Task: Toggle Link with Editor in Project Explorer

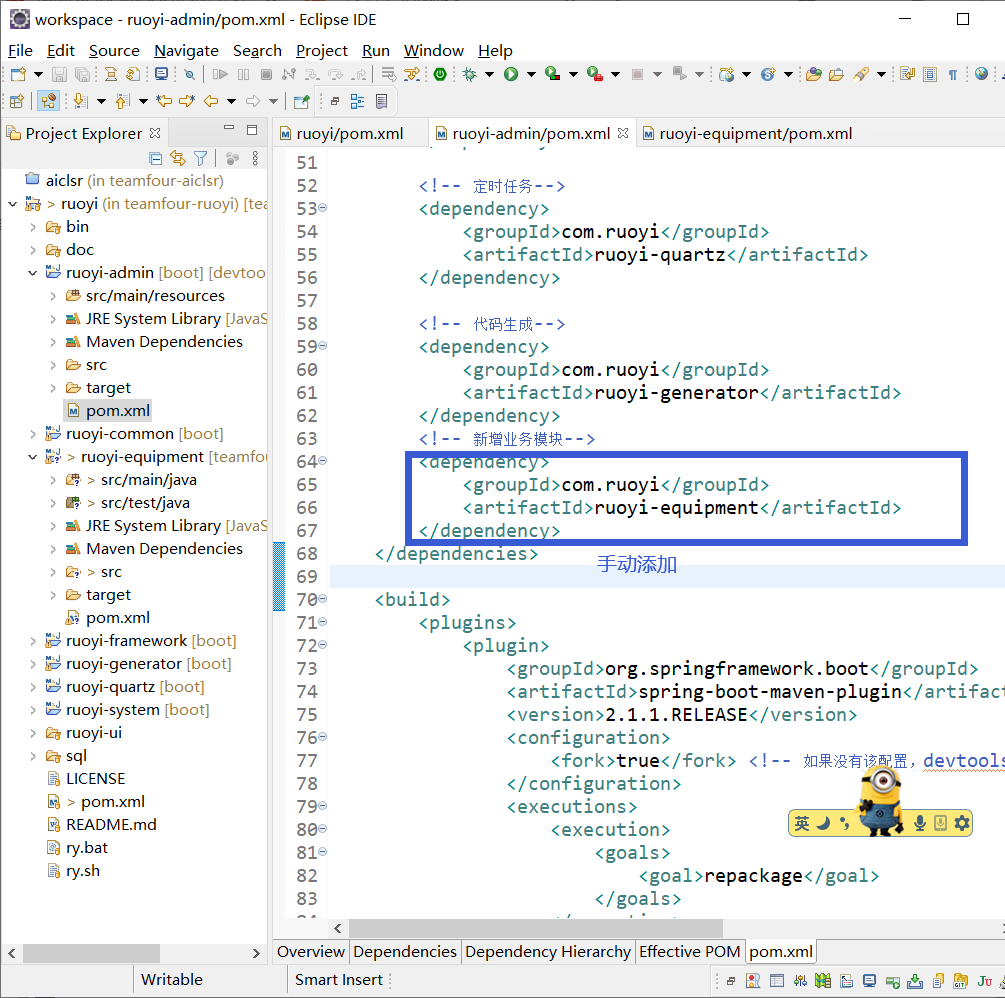Action: [x=178, y=158]
